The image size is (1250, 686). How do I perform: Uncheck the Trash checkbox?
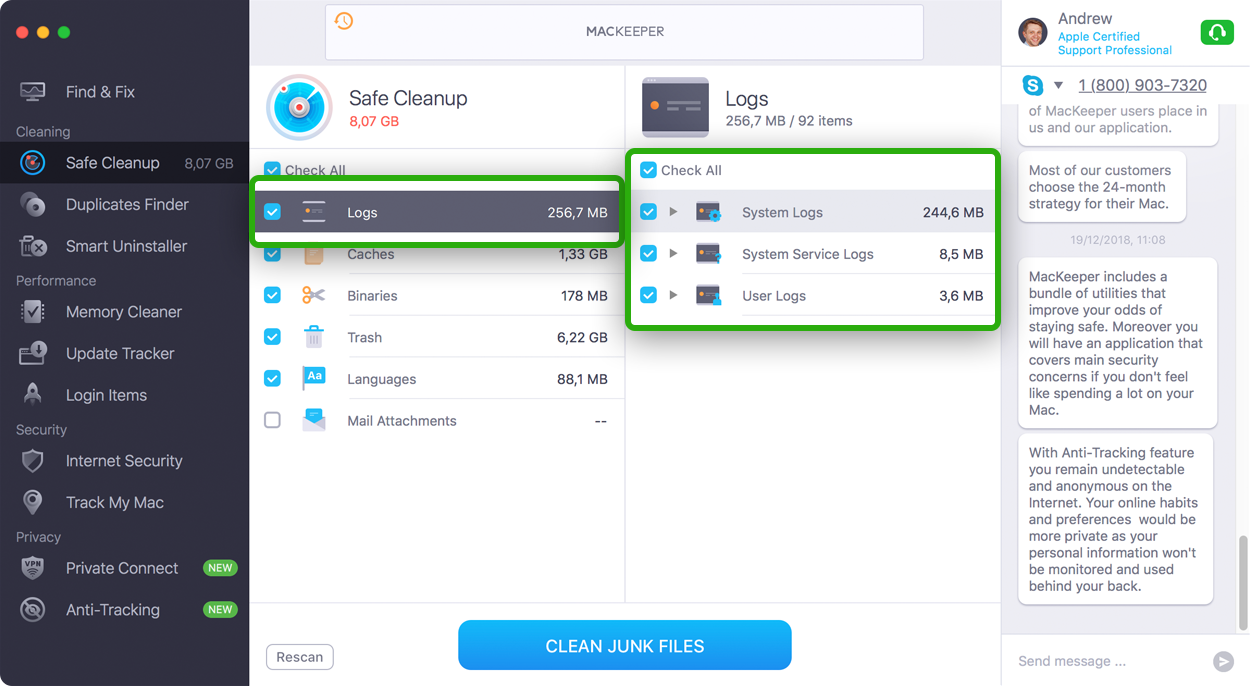pyautogui.click(x=272, y=337)
